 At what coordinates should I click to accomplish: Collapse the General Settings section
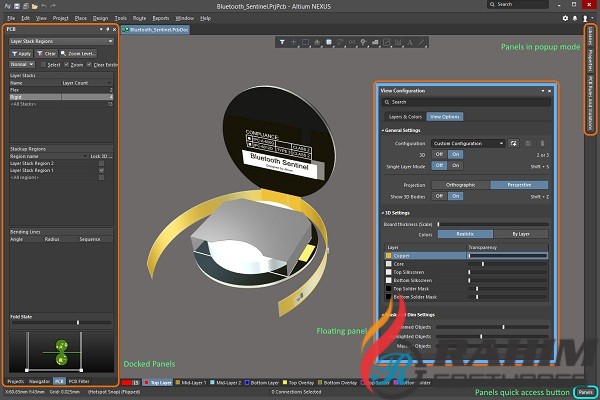383,131
